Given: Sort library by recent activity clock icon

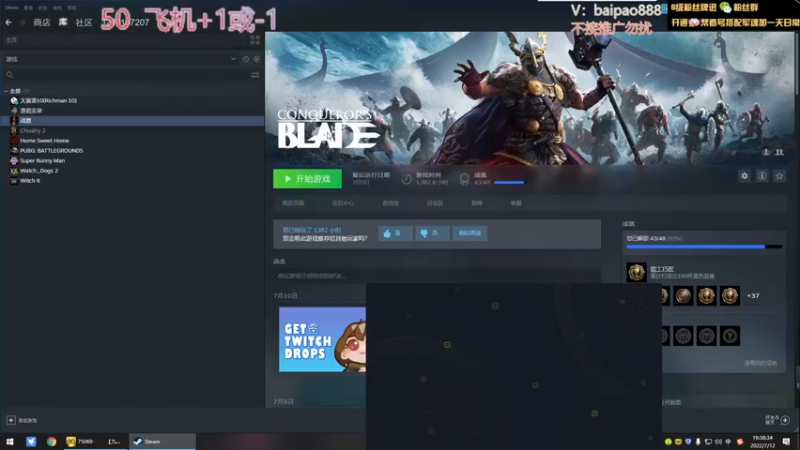Looking at the screenshot, I should click(x=246, y=59).
